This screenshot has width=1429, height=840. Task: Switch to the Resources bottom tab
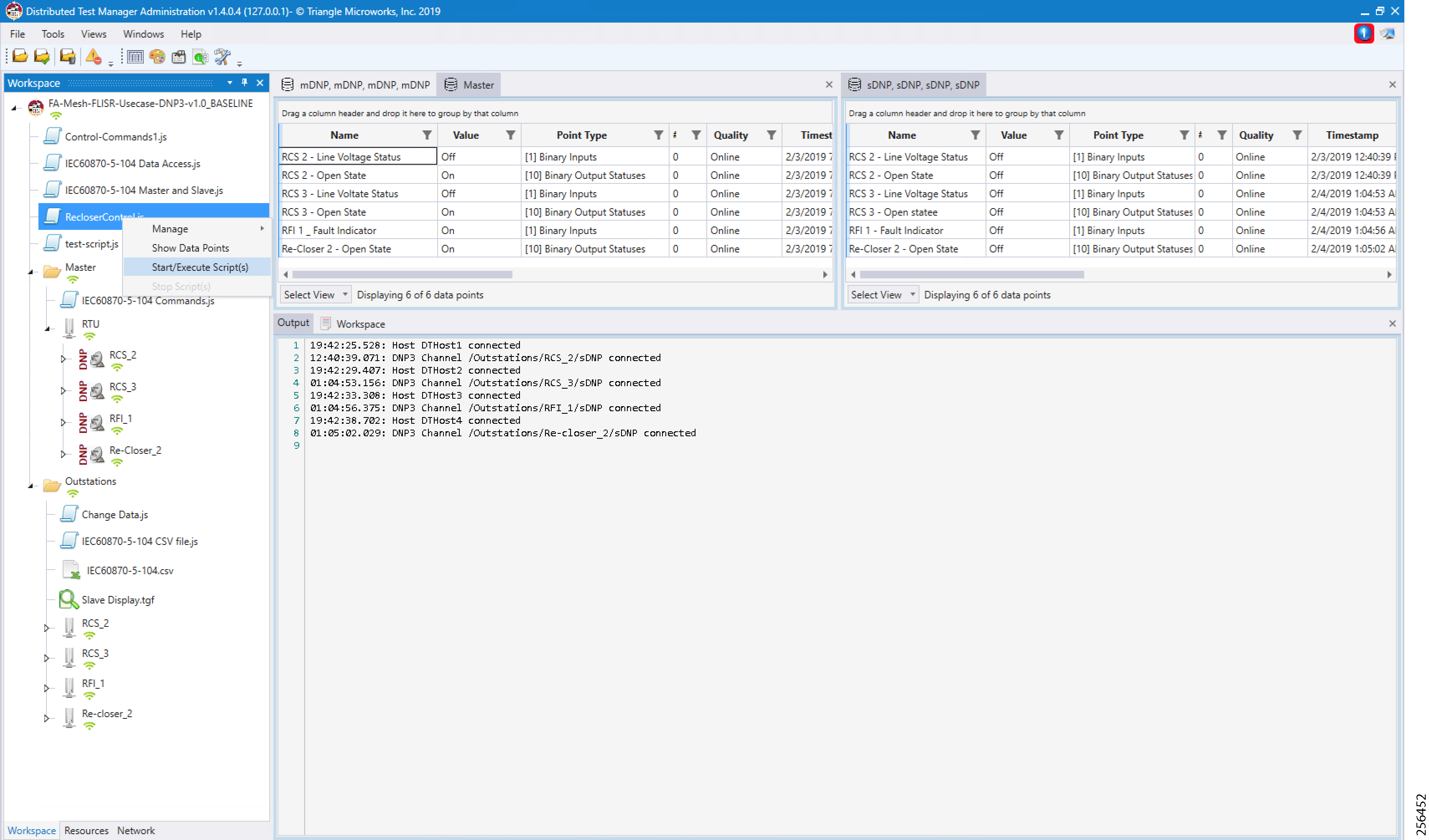coord(86,830)
